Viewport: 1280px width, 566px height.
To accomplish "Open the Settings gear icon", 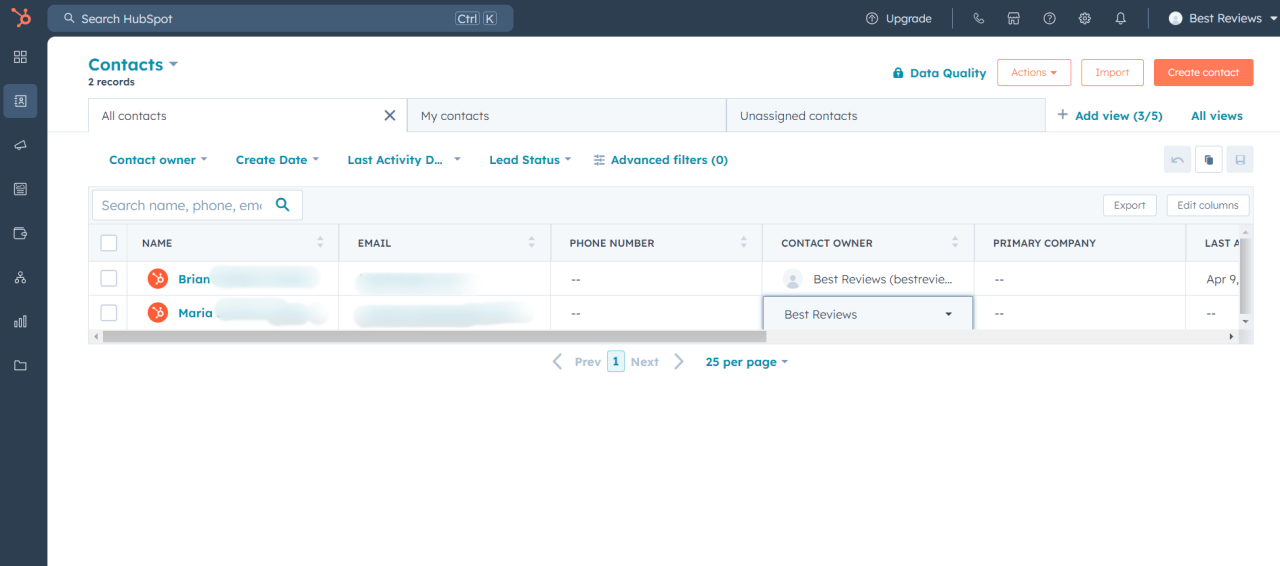I will (1085, 18).
